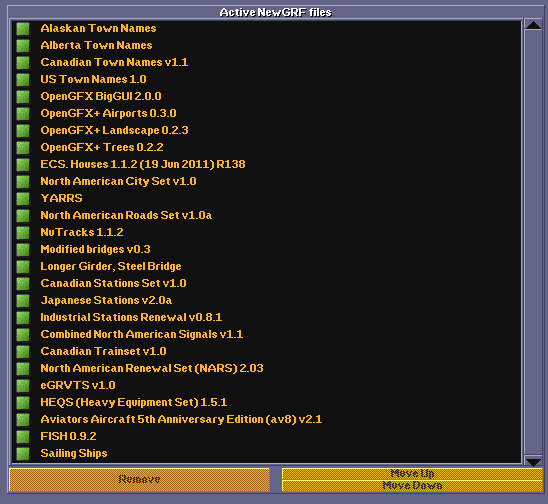This screenshot has height=504, width=548.
Task: Click green square beside Japanese Stations v2.0a
Action: click(23, 301)
